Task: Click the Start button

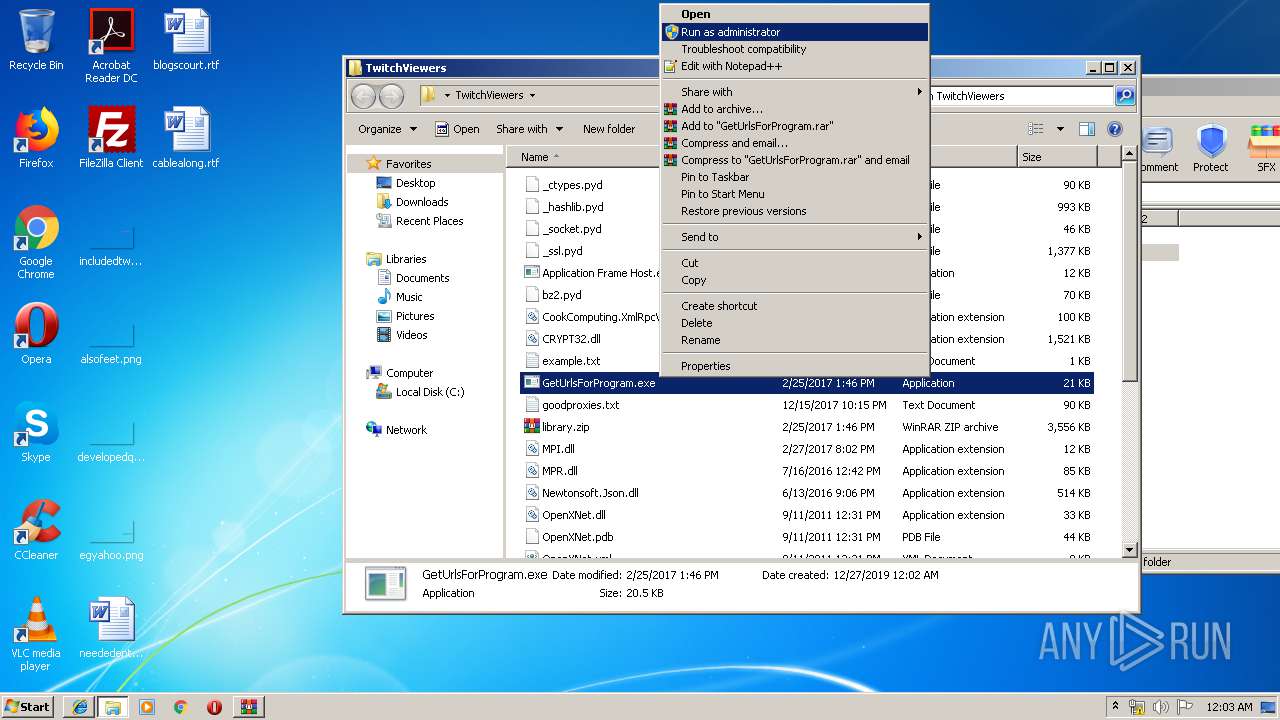Action: click(x=27, y=707)
